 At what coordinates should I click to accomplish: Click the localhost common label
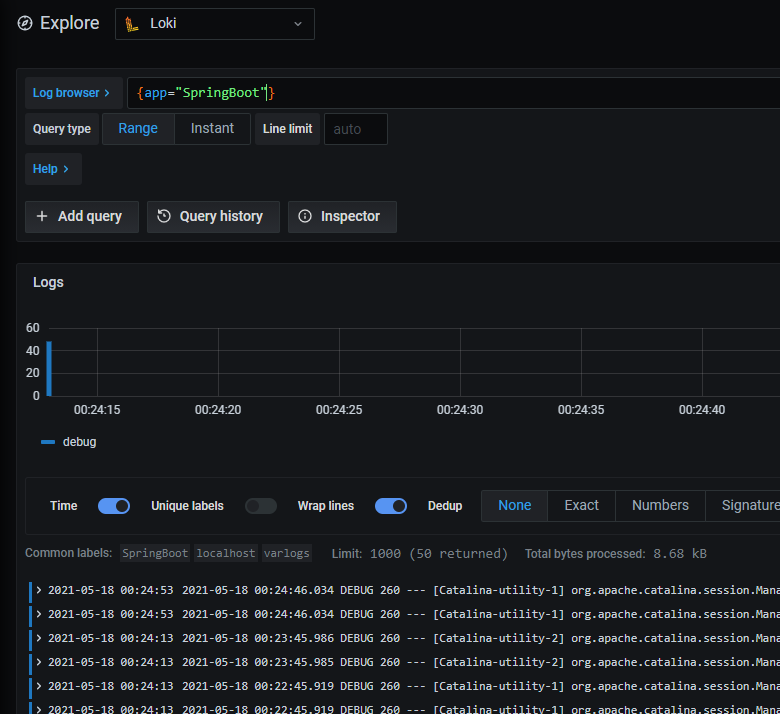tap(226, 553)
